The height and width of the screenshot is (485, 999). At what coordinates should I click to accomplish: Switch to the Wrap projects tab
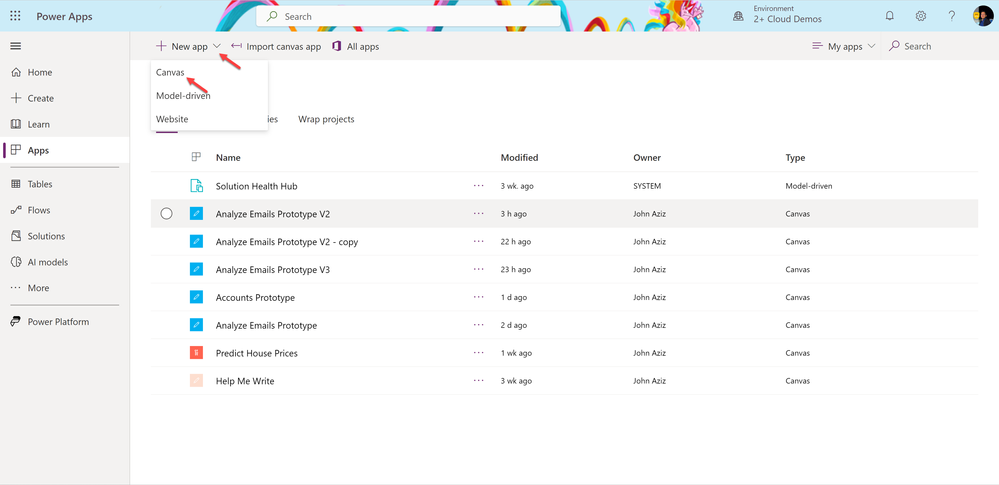[326, 119]
